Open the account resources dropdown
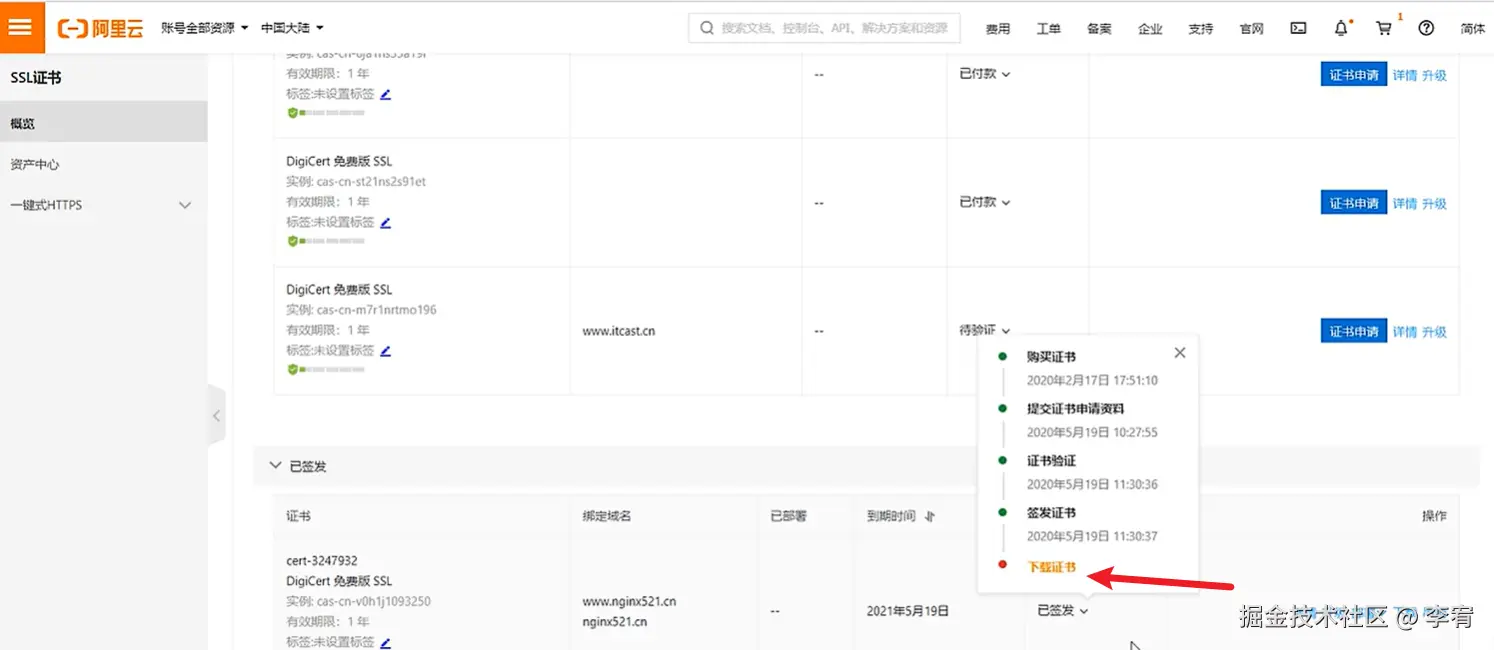Image resolution: width=1494 pixels, height=650 pixels. 204,28
